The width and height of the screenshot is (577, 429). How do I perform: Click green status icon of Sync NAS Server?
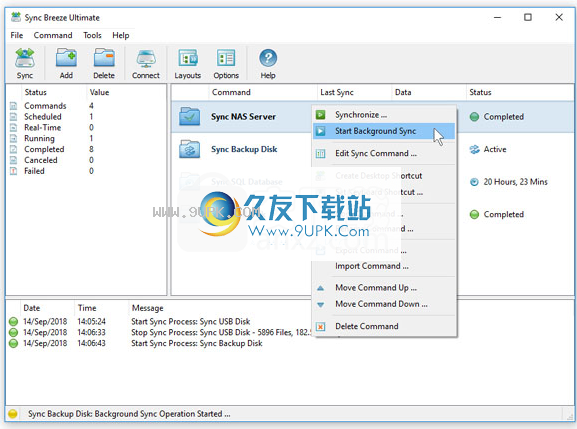474,117
